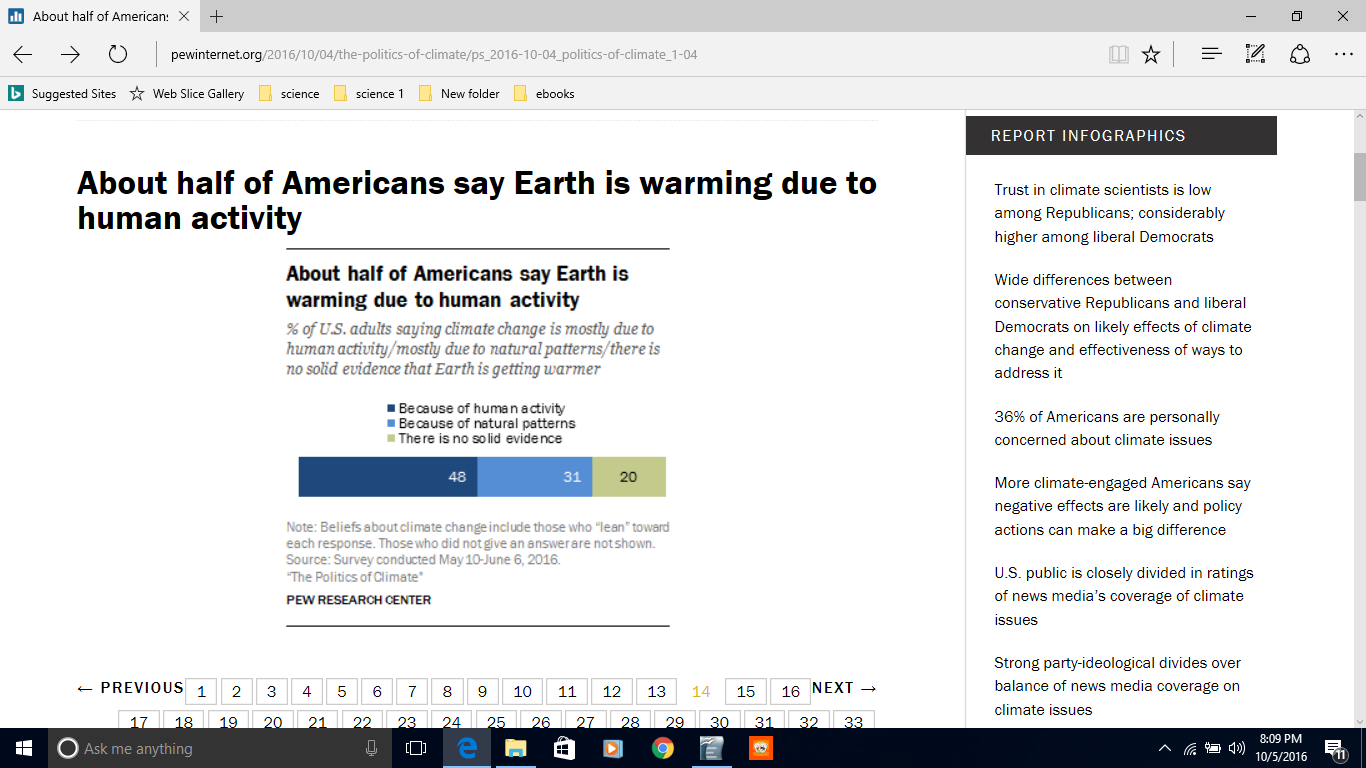The image size is (1366, 768).
Task: Open new tab with plus button
Action: tap(216, 16)
